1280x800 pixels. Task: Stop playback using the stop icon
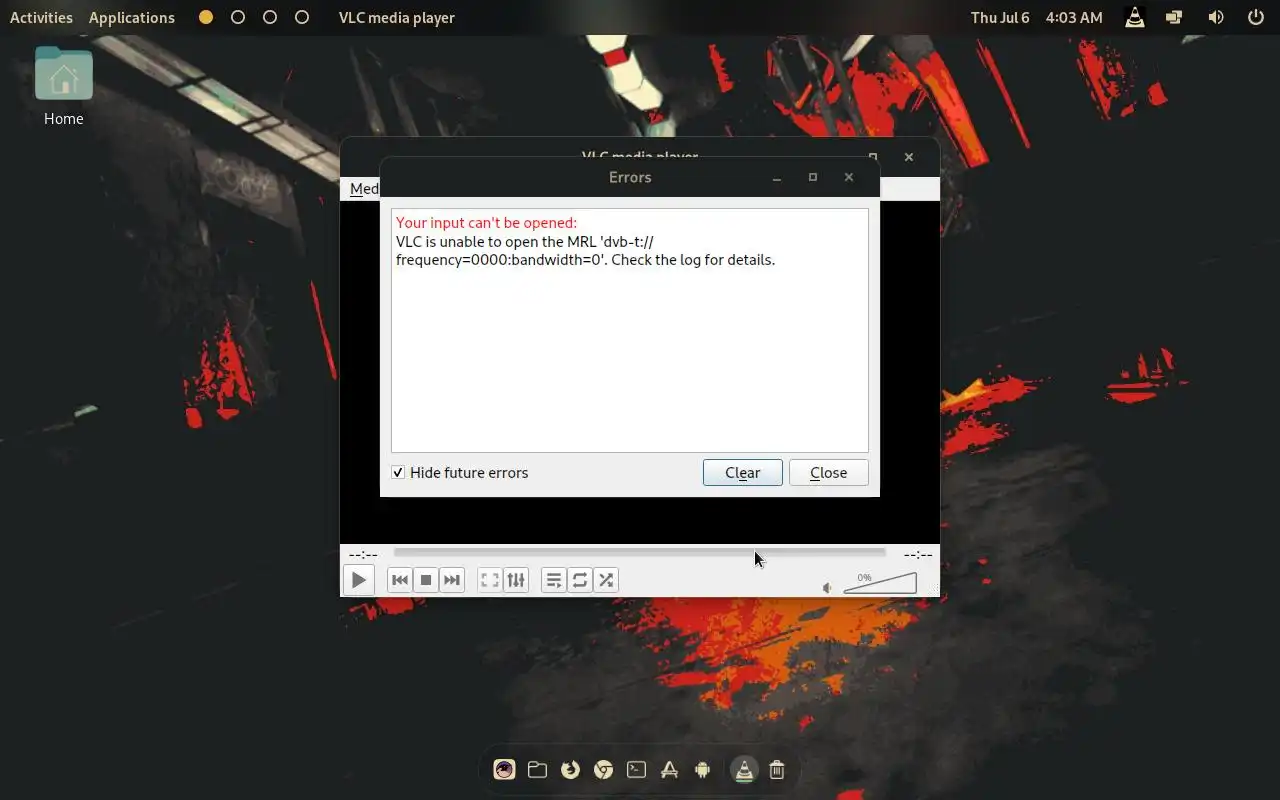point(426,580)
